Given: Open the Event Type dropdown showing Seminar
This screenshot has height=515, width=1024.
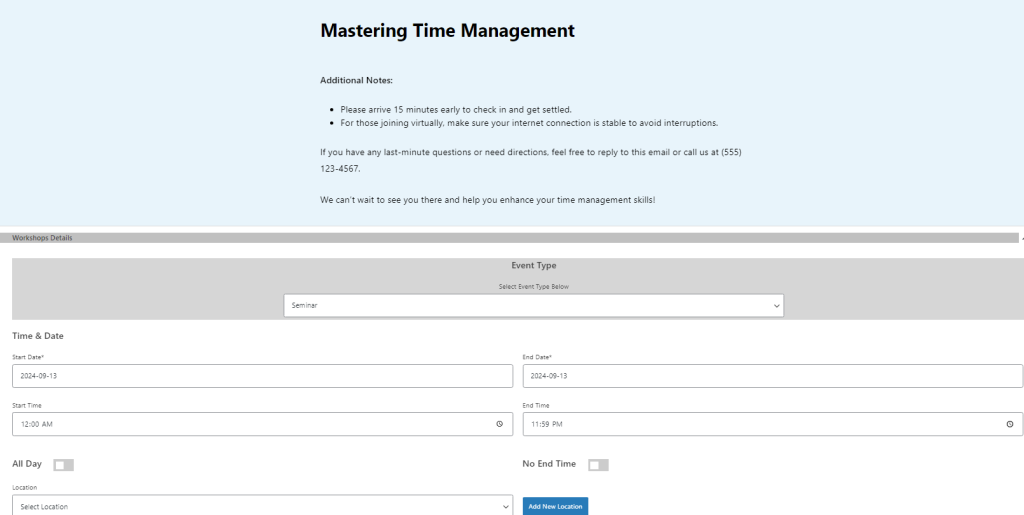Looking at the screenshot, I should pyautogui.click(x=534, y=305).
